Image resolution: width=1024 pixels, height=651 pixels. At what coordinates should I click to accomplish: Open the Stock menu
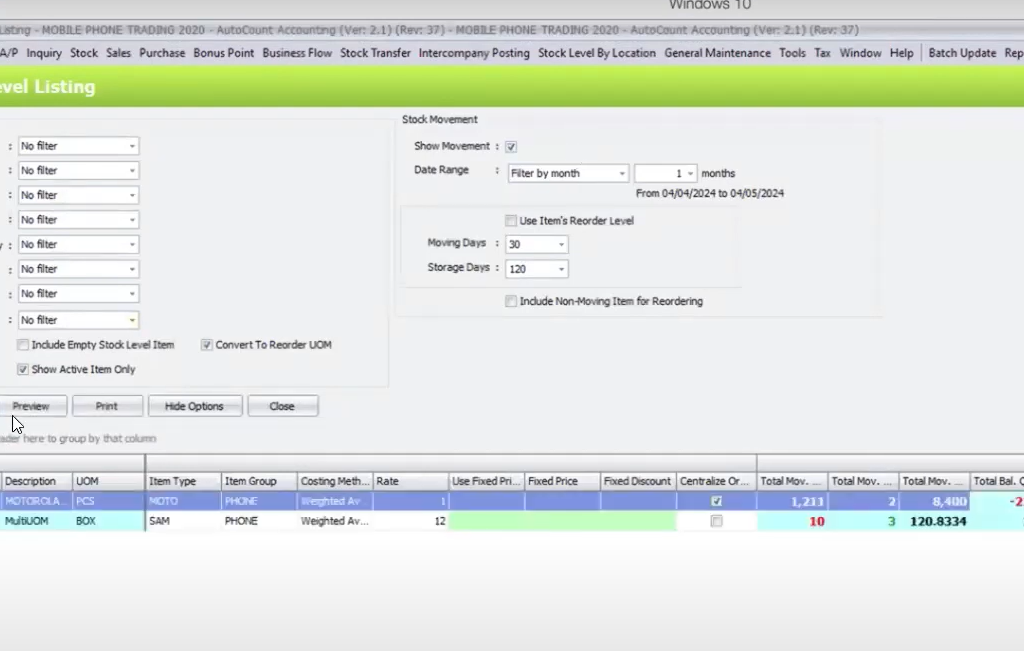point(84,53)
